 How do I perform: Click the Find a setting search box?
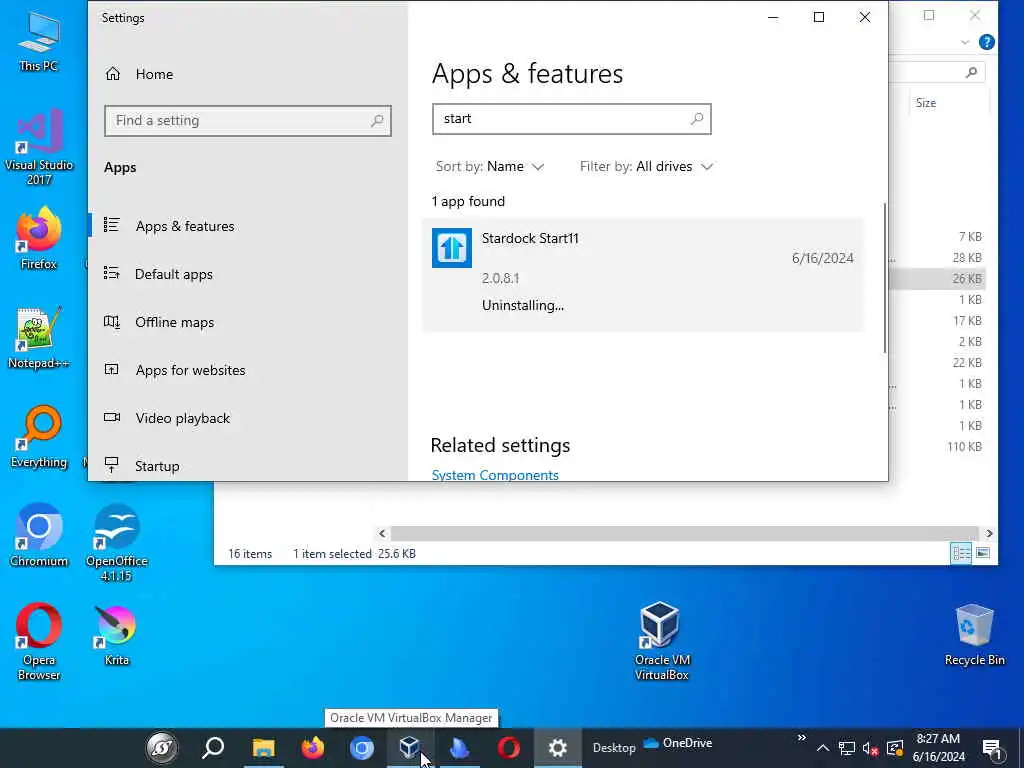248,121
